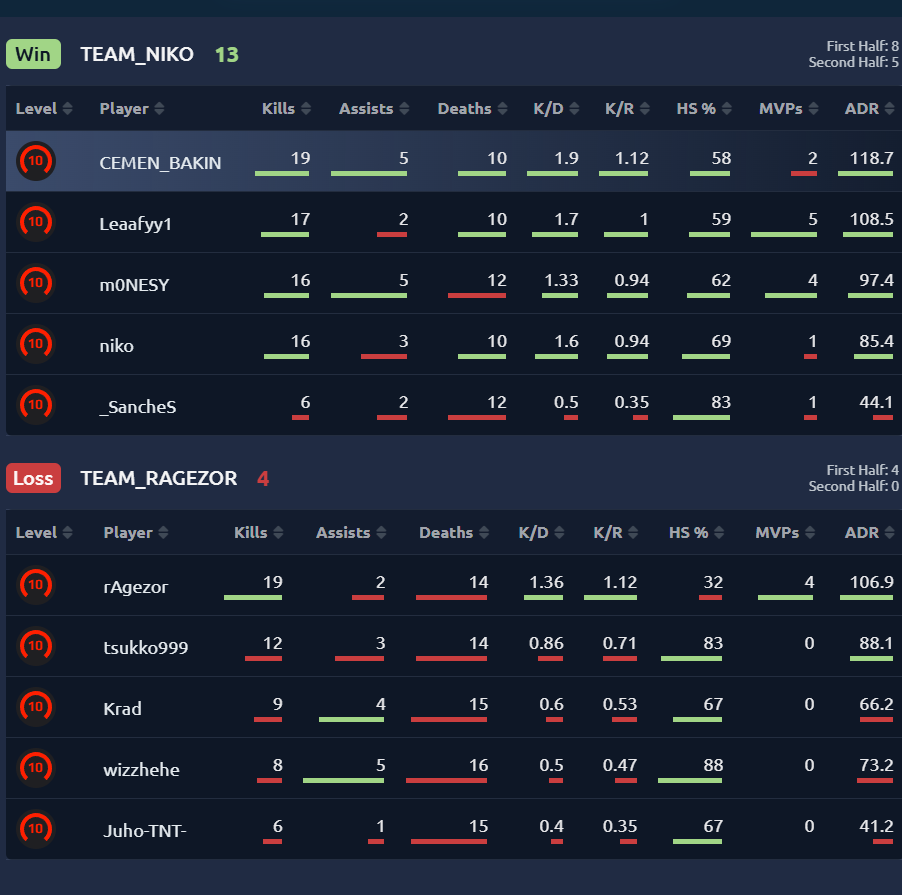Open Juho-TNT- player profile

145,831
